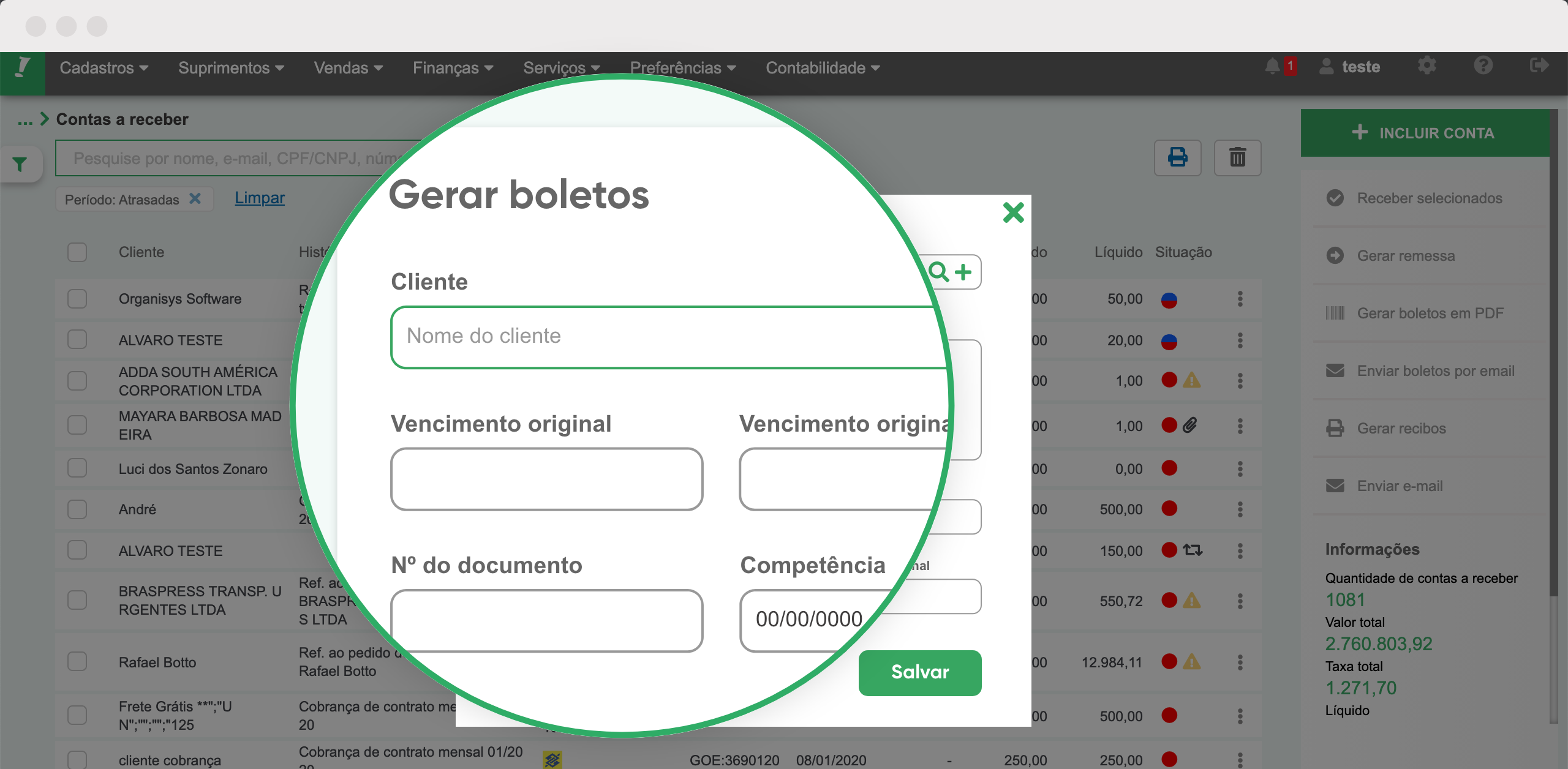Open the filter funnel panel
Screen dimensions: 1568x769
coord(20,164)
